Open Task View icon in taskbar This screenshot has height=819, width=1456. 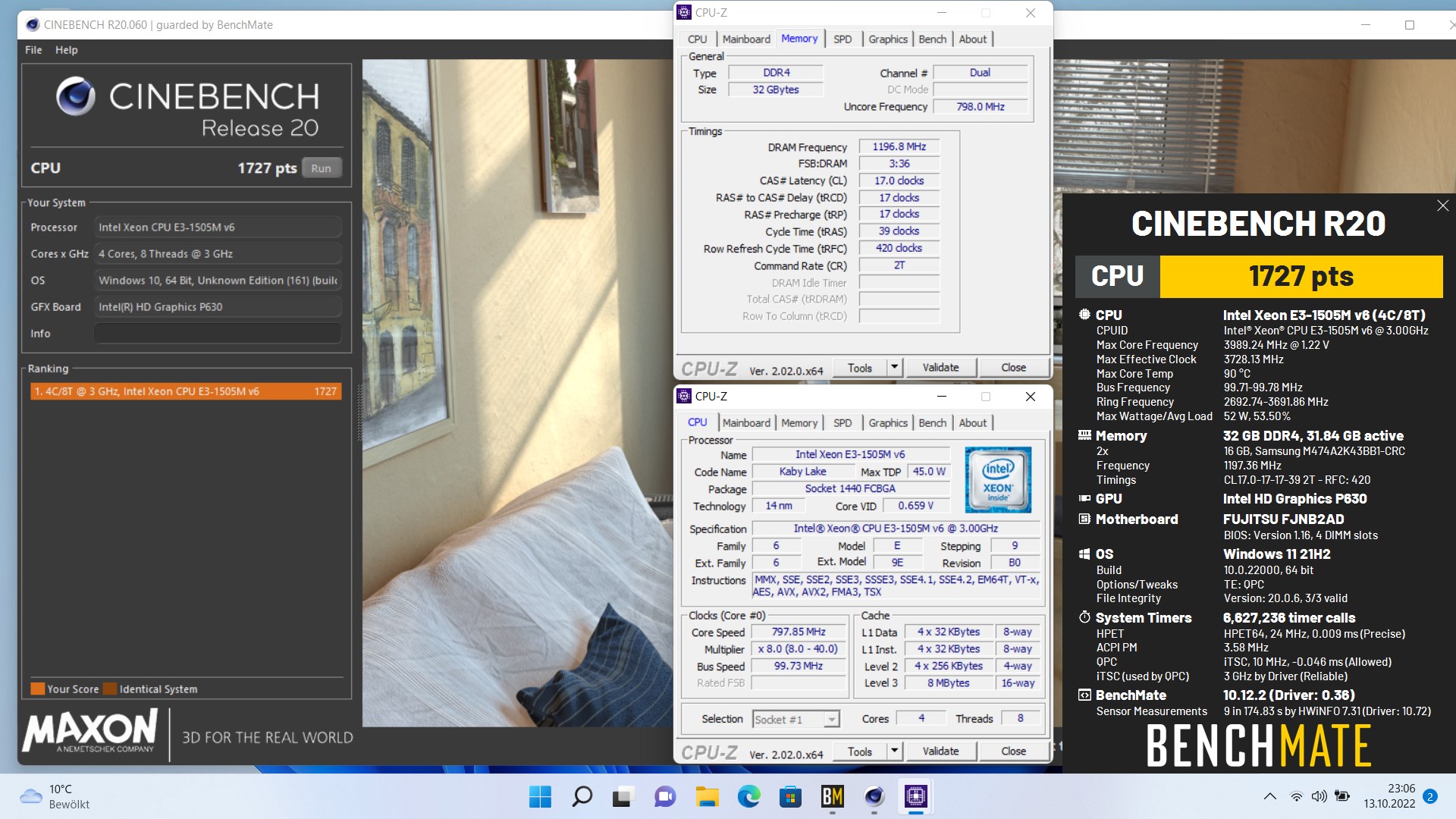[x=623, y=796]
